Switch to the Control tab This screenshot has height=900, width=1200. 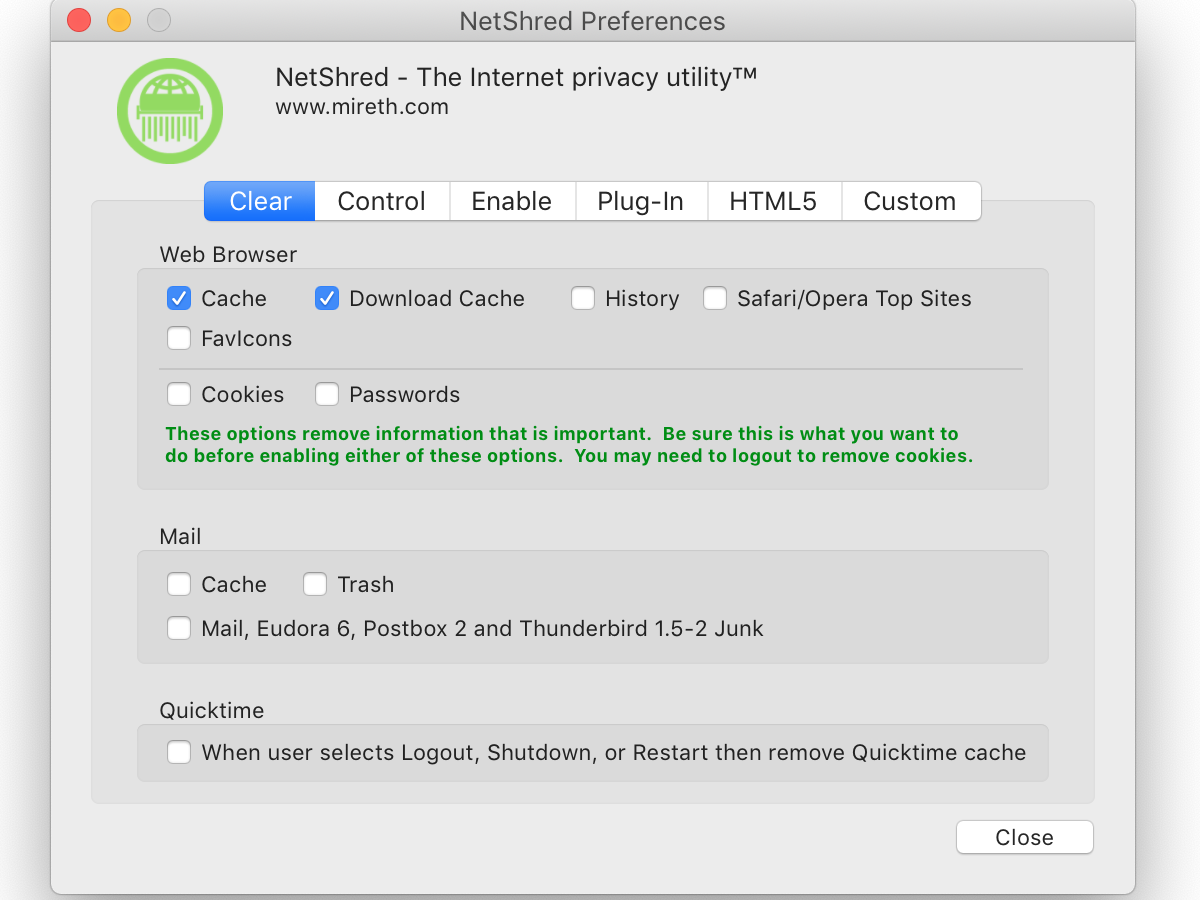click(x=381, y=201)
